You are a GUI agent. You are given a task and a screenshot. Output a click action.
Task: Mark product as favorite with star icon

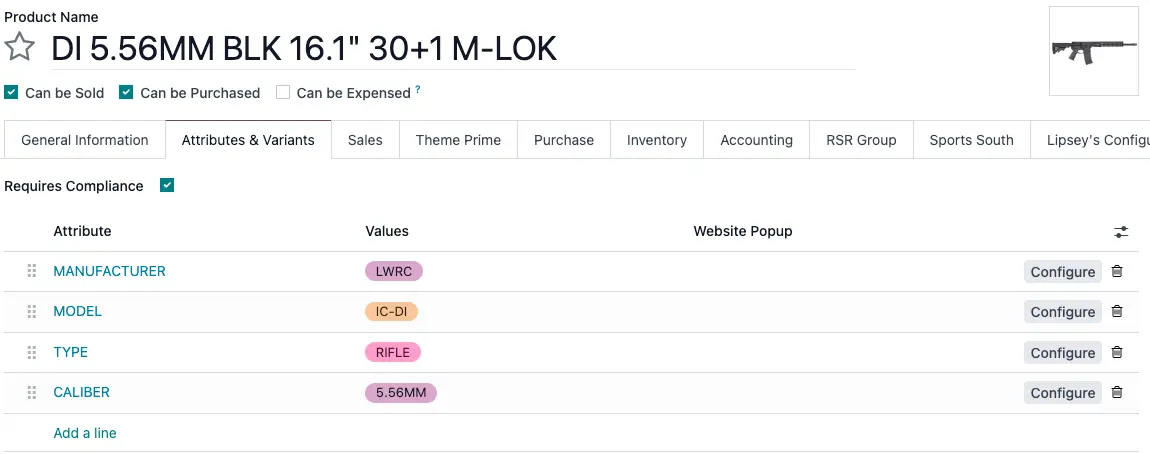(20, 48)
